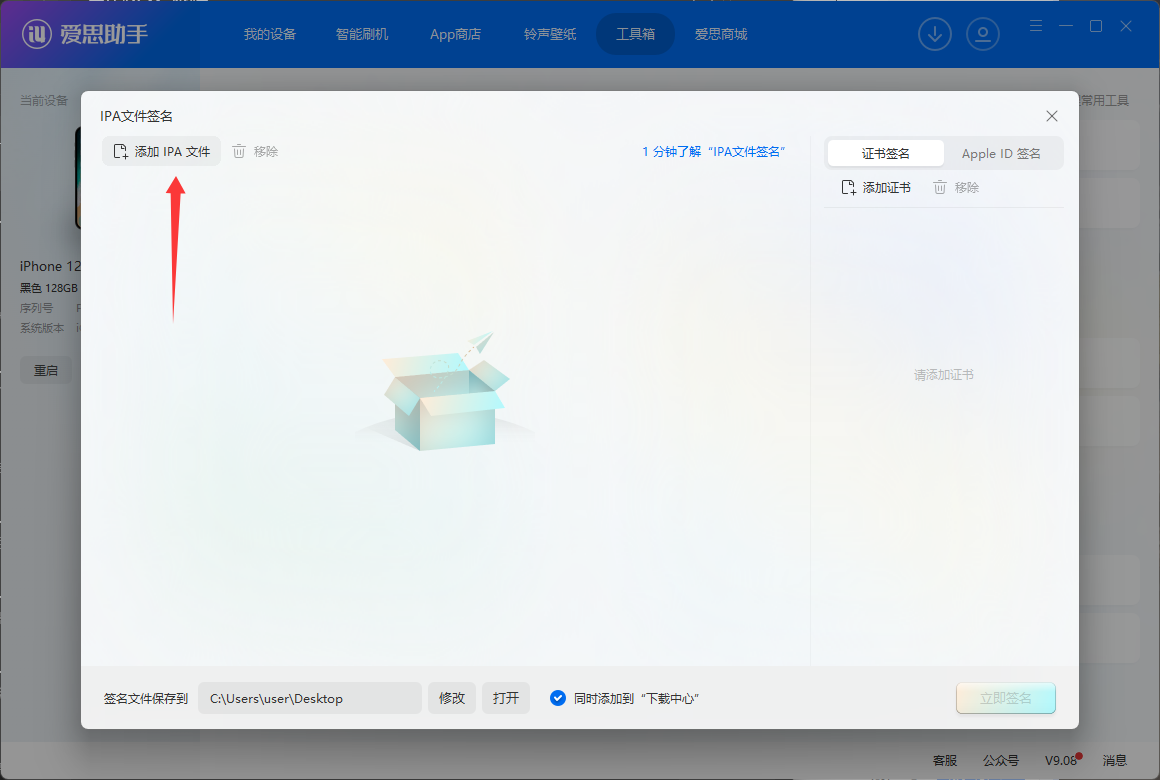The image size is (1160, 780).
Task: Click the 添加 IPA 文件 button
Action: [162, 152]
